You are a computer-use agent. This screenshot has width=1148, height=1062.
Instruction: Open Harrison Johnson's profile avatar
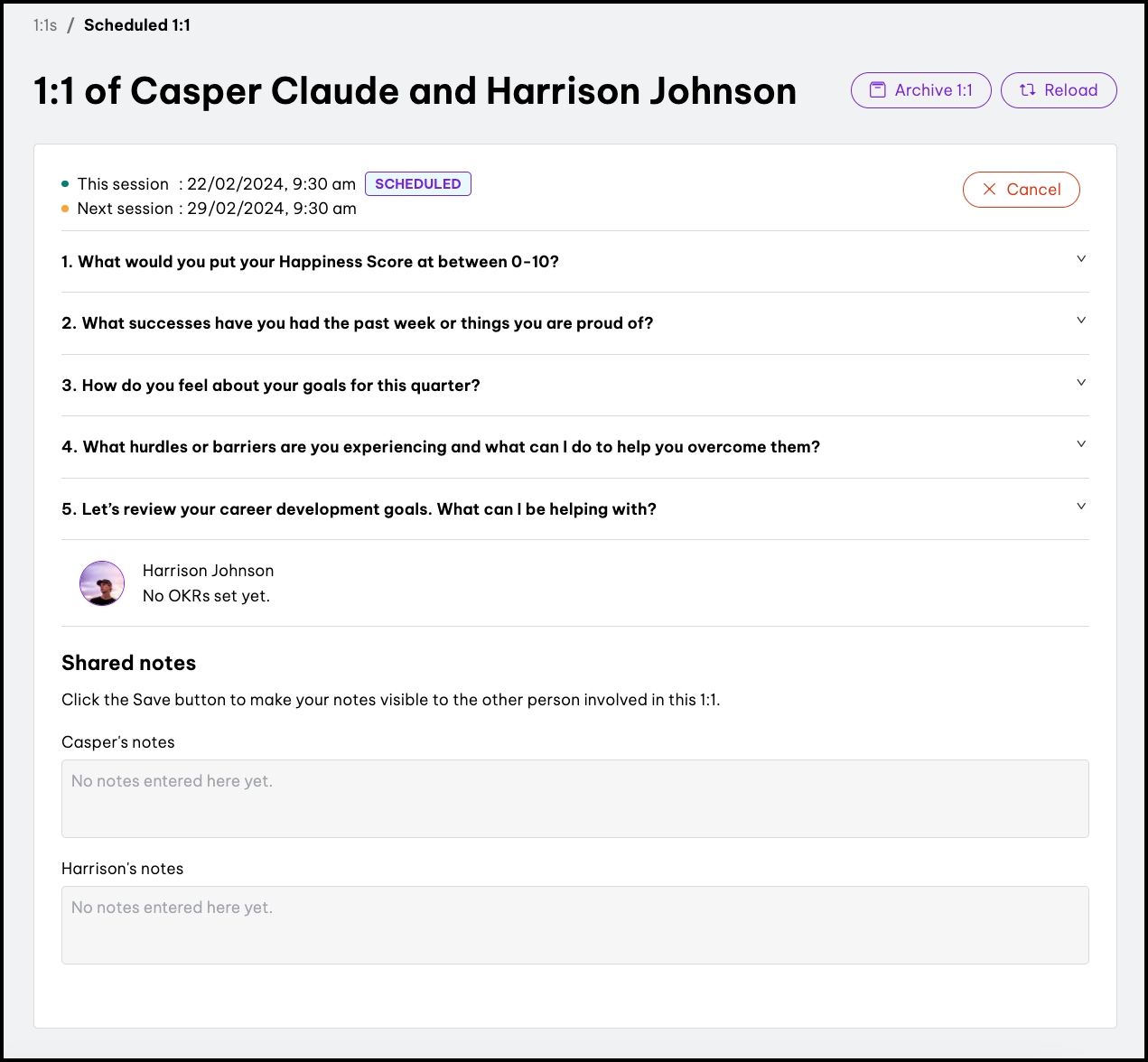click(x=102, y=583)
